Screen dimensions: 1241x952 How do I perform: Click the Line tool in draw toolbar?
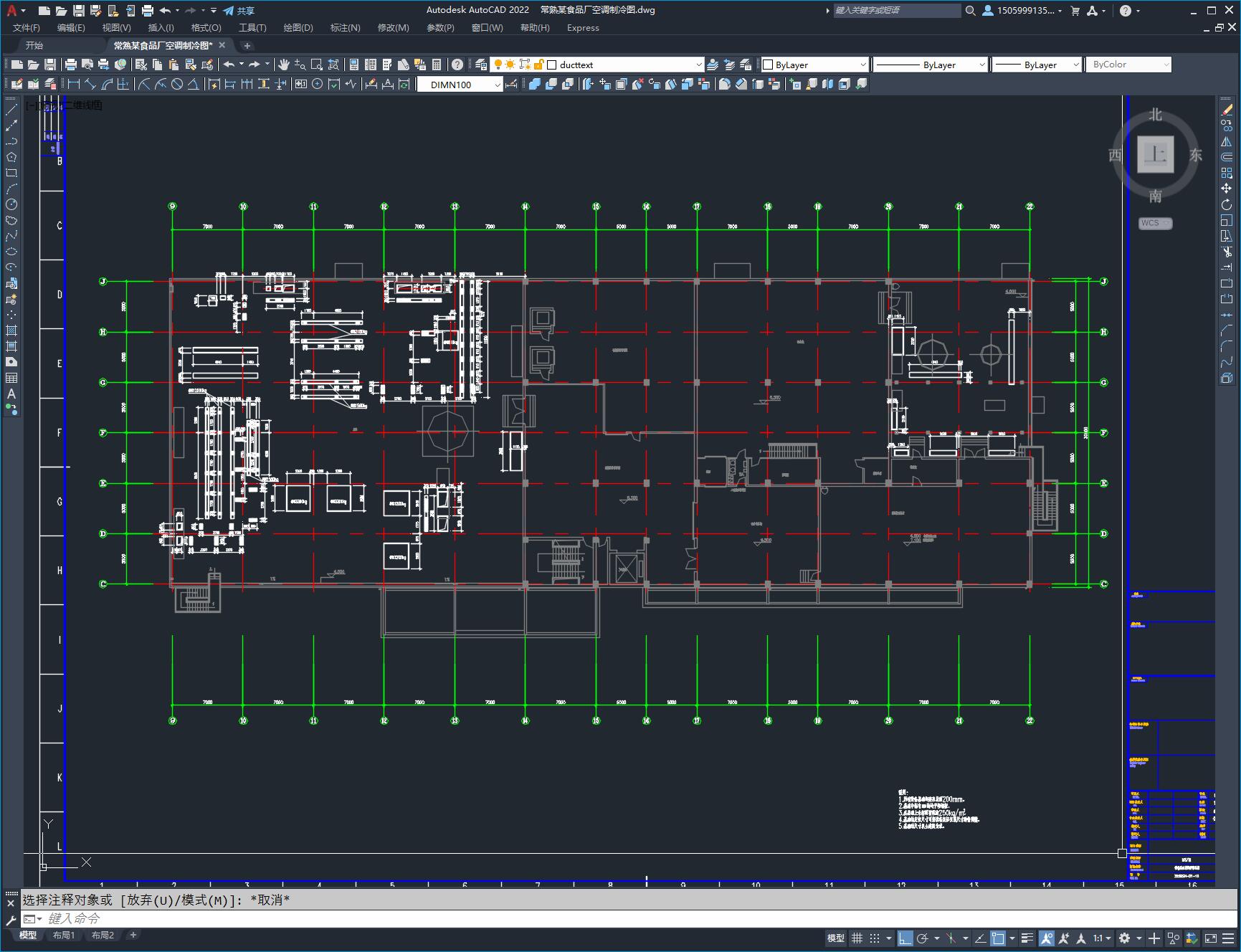point(11,110)
